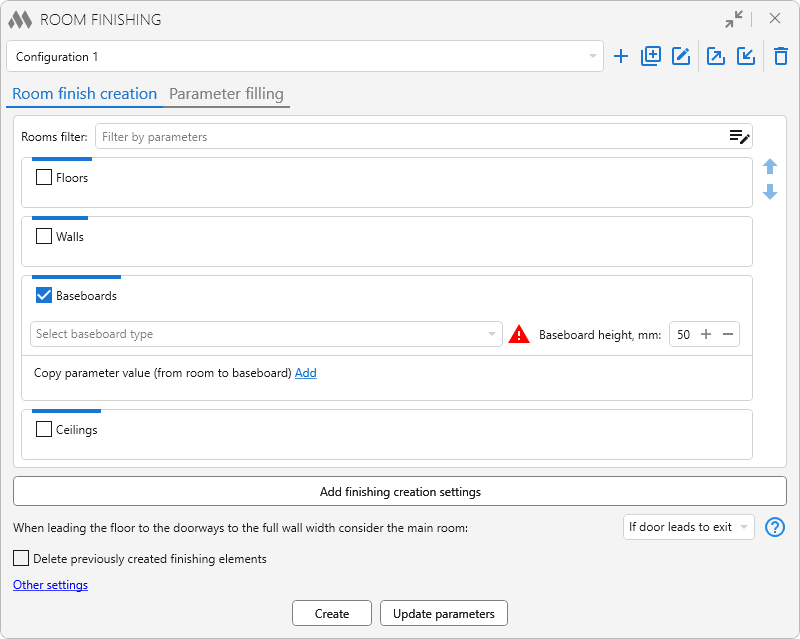Switch to the Parameter filling tab

pos(226,94)
